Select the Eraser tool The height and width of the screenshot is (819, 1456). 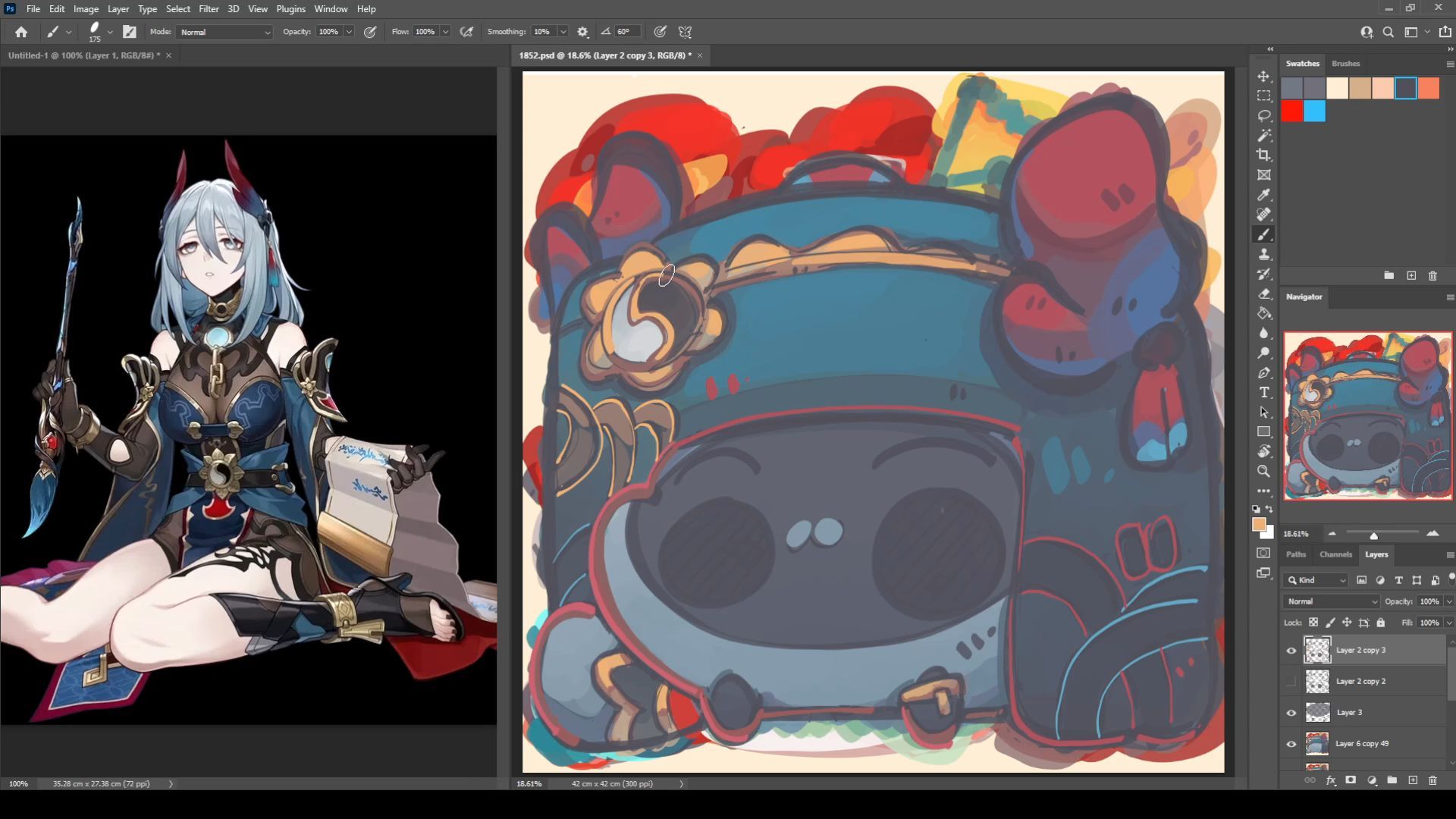coord(1263,293)
